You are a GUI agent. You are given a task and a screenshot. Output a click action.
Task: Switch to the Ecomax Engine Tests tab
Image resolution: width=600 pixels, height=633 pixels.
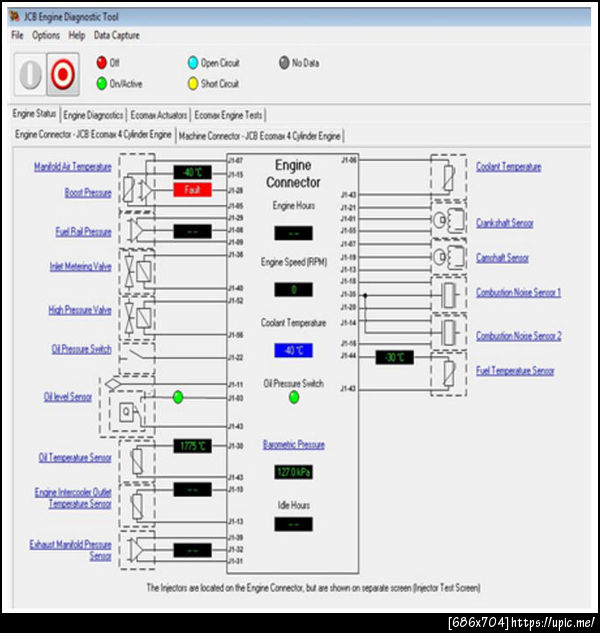coord(229,115)
